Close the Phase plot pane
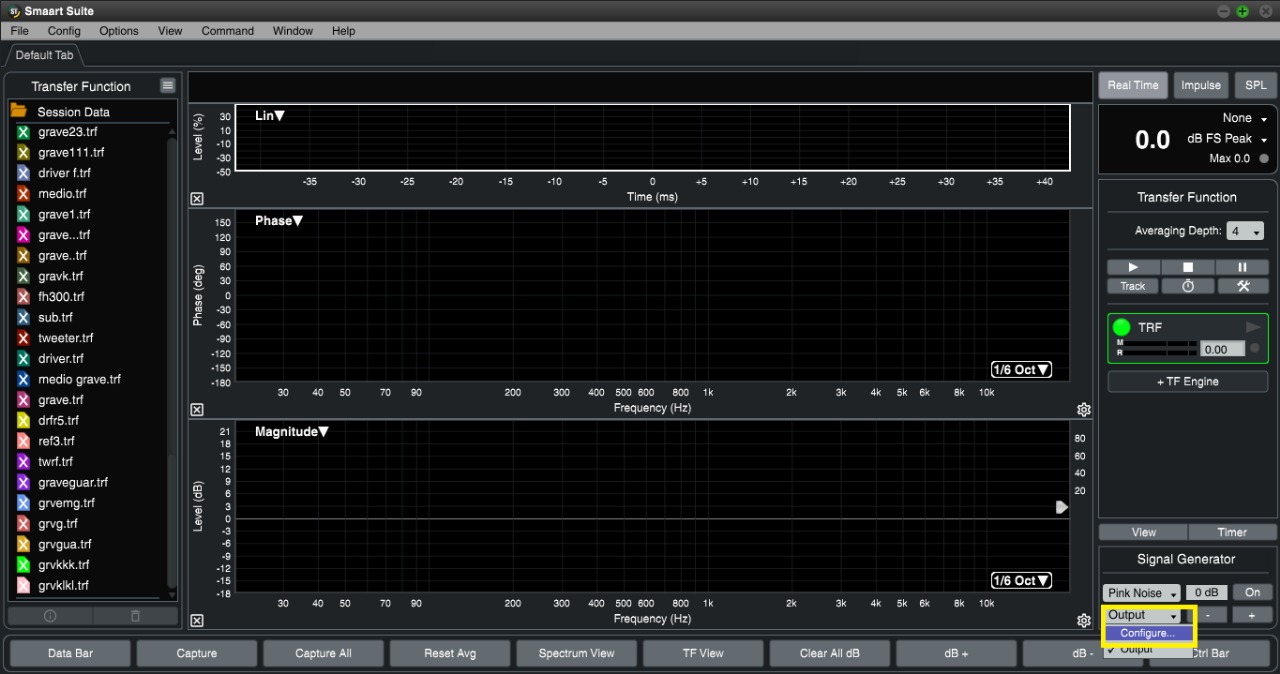The width and height of the screenshot is (1280, 674). click(197, 410)
